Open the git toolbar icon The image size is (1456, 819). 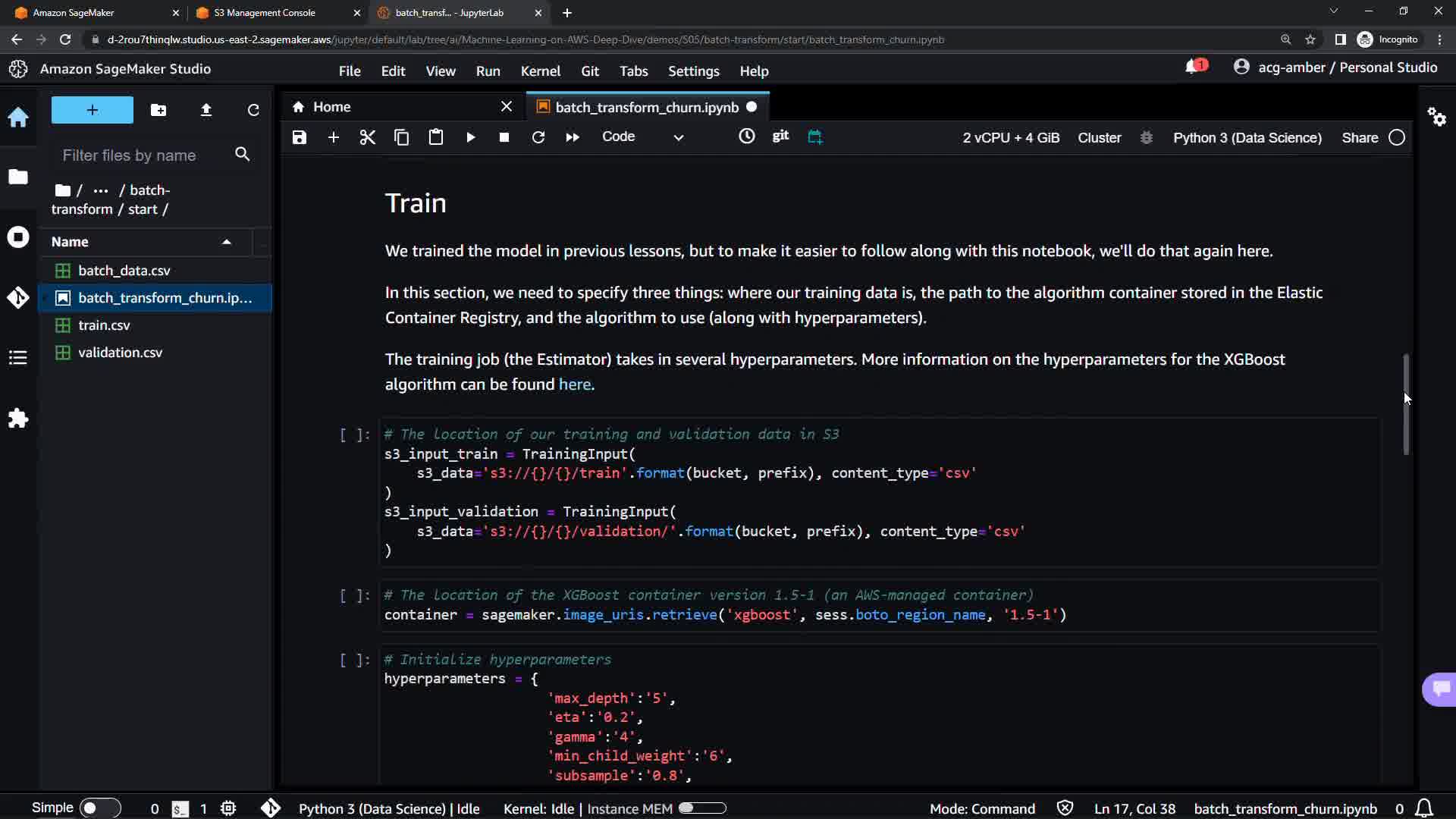[780, 136]
